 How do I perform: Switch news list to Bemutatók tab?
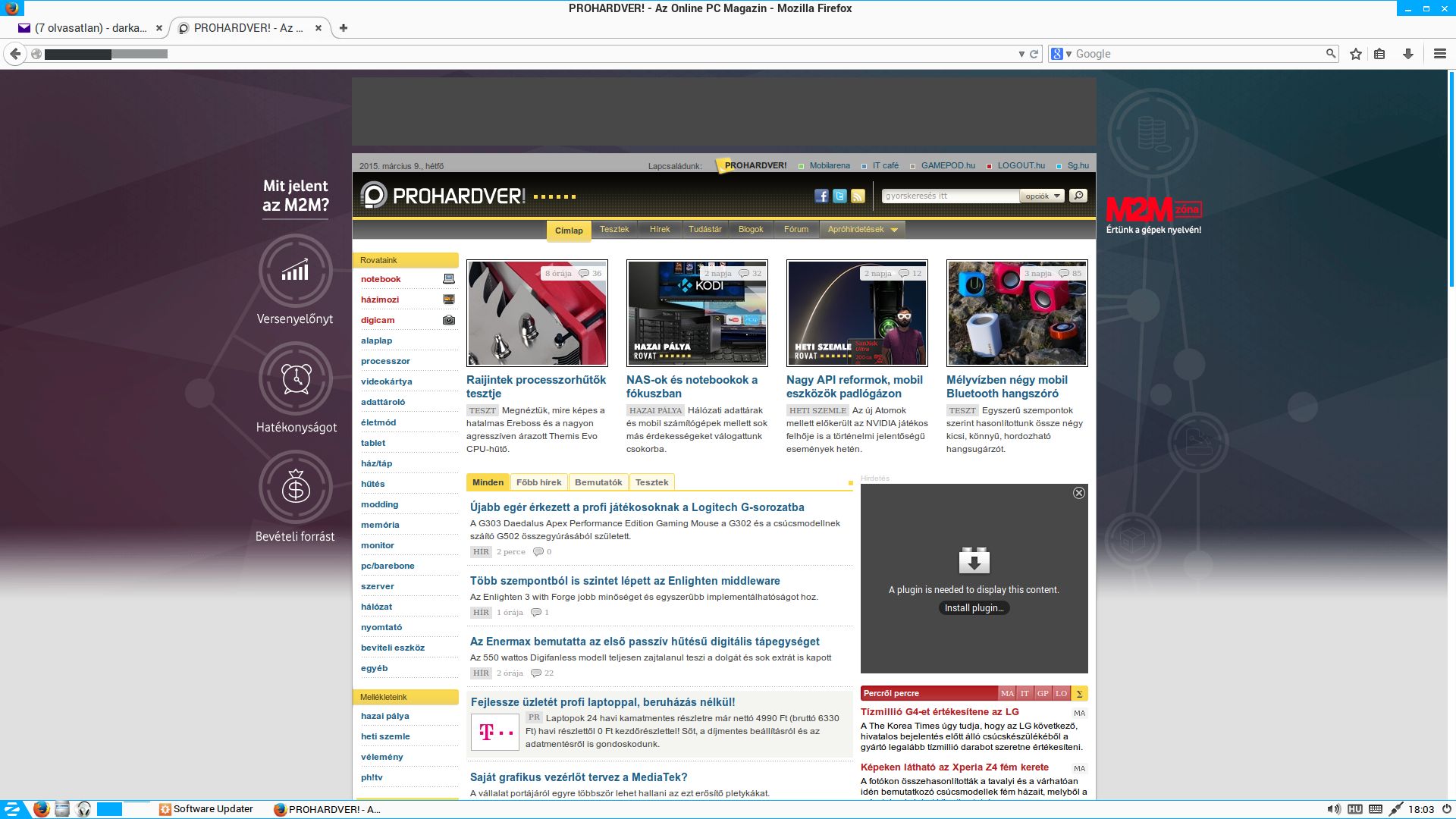pos(598,482)
